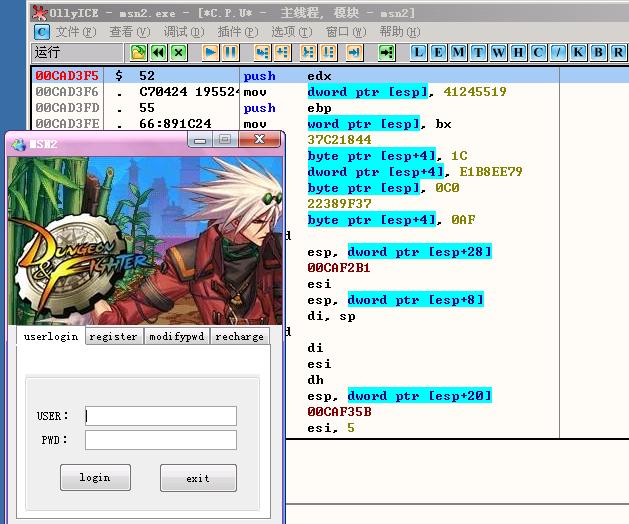629x524 pixels.
Task: Click the blue C CPU window icon in menu bar
Action: coord(42,32)
